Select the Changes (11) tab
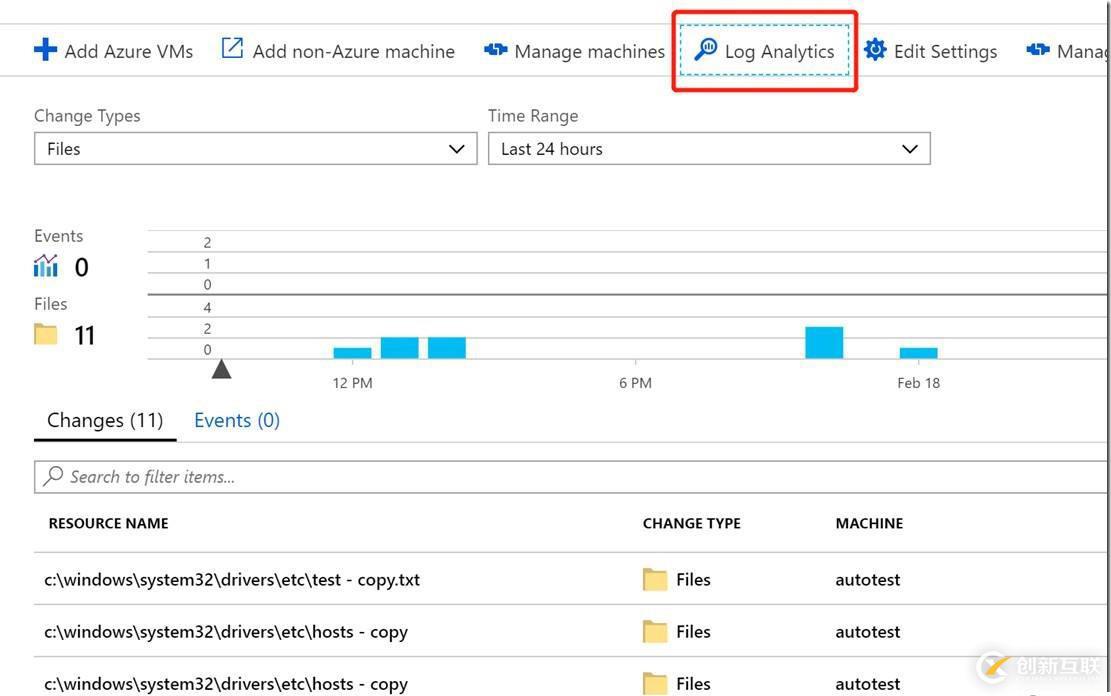Viewport: 1111px width, 696px height. pos(104,419)
